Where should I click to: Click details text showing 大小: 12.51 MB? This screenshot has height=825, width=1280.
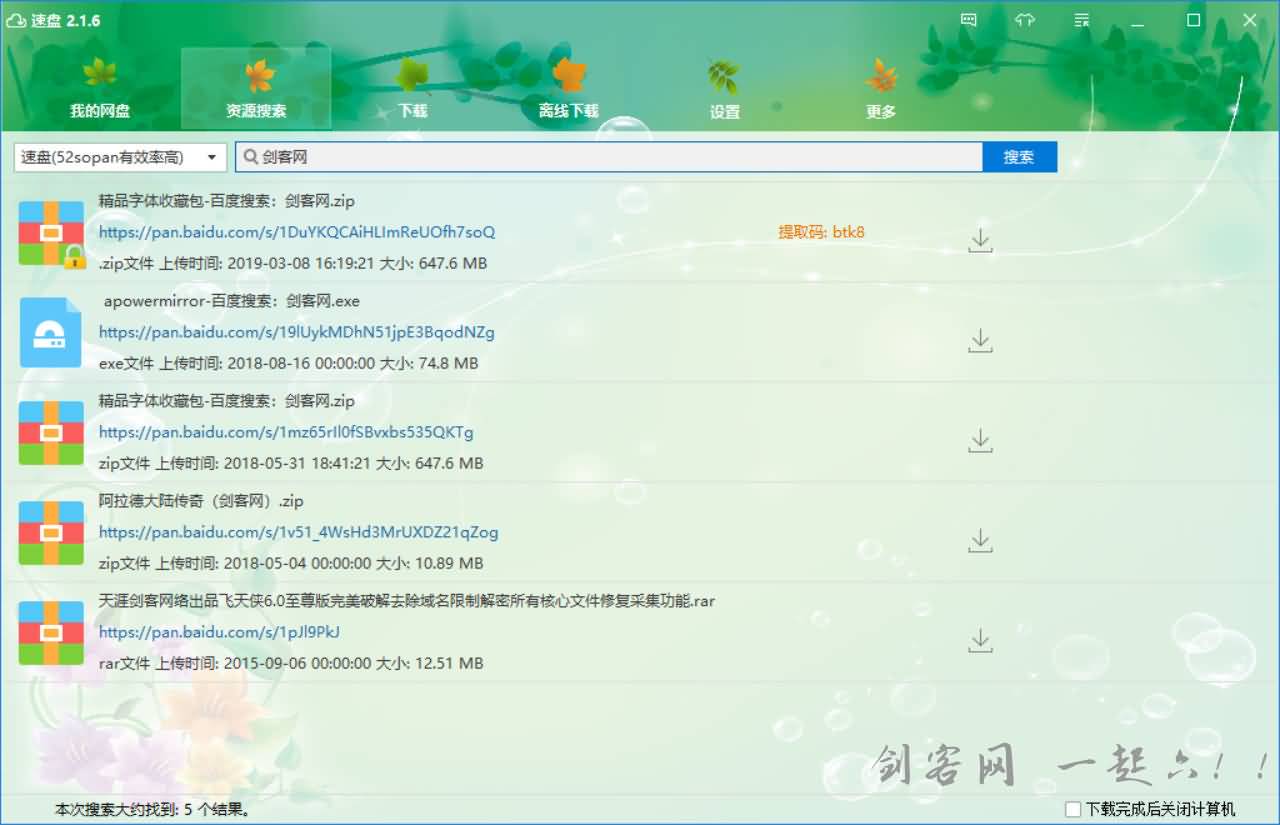[291, 663]
